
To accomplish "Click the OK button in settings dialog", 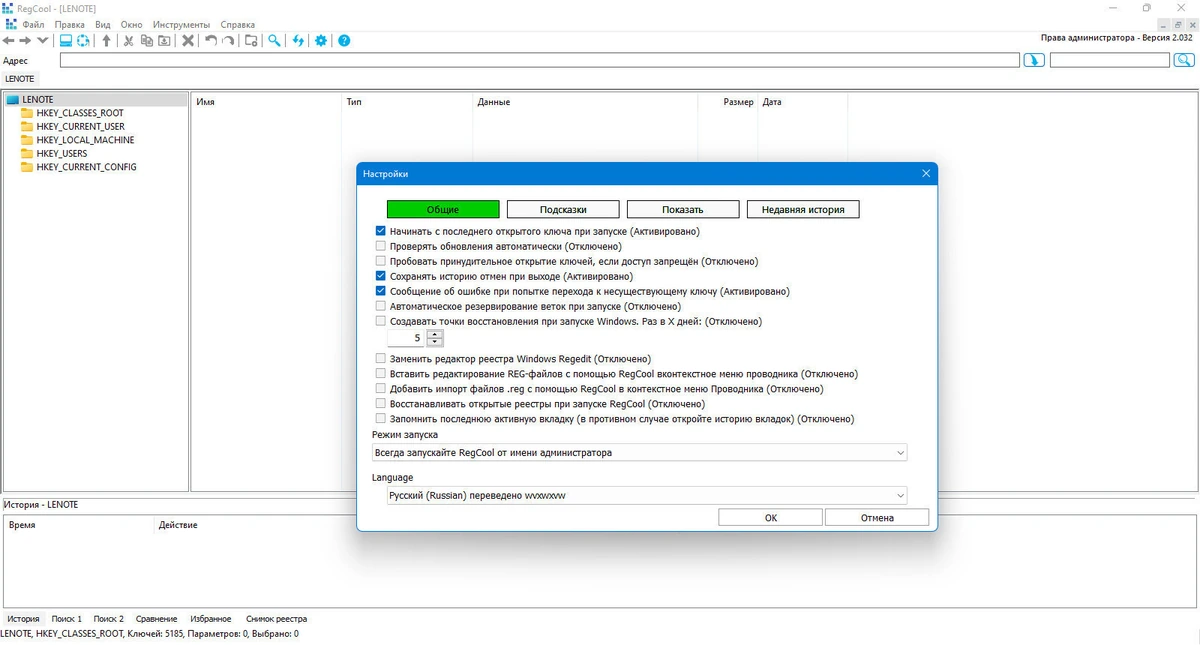I will tap(771, 518).
